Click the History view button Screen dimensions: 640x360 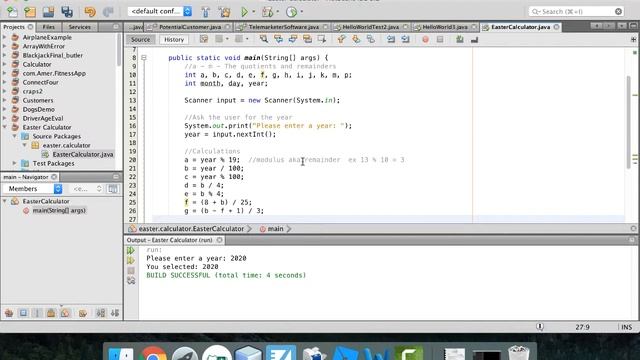(x=174, y=40)
